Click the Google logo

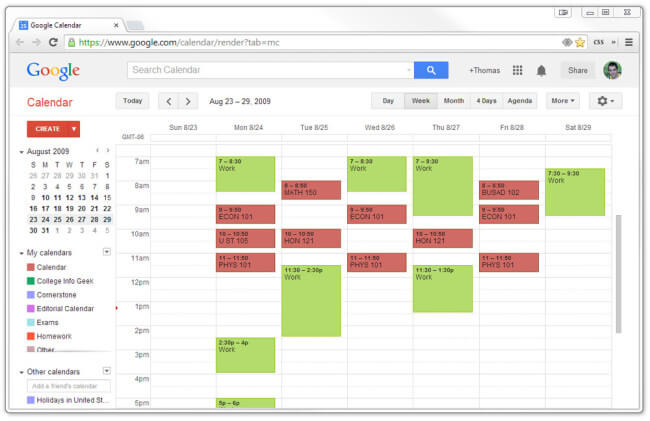pos(53,71)
